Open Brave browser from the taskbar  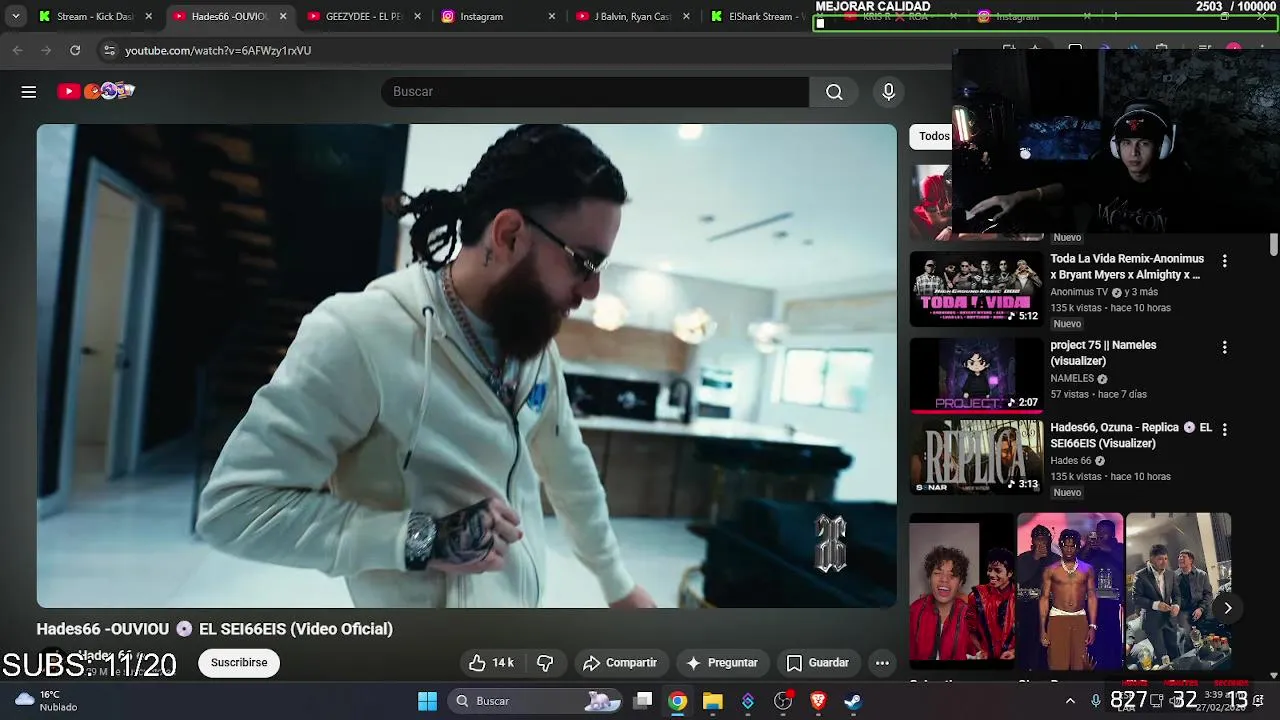click(x=818, y=701)
